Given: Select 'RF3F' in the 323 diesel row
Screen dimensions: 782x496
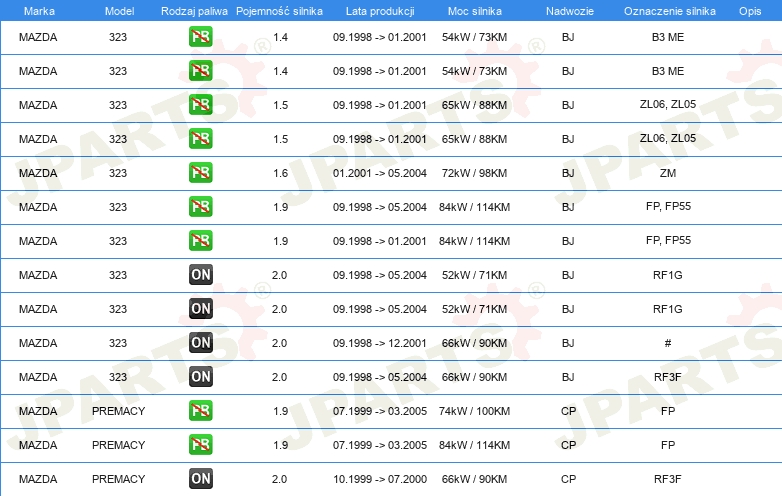Looking at the screenshot, I should [x=668, y=377].
